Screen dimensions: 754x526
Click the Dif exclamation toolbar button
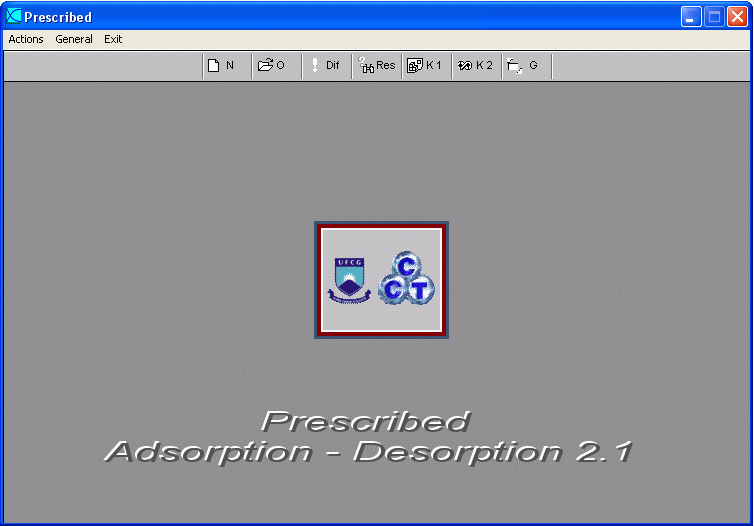[x=327, y=66]
